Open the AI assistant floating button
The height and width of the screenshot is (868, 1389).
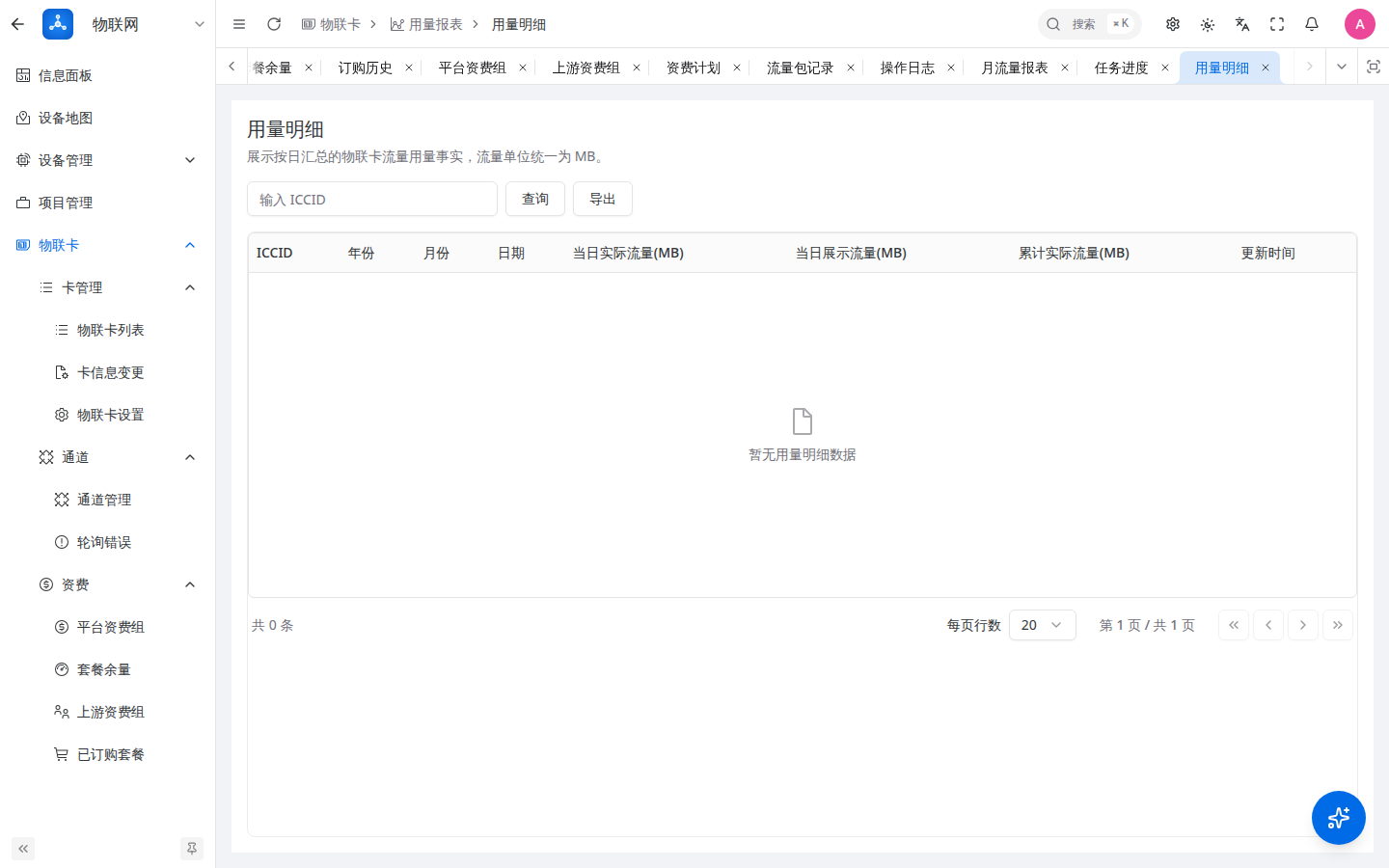pos(1339,818)
